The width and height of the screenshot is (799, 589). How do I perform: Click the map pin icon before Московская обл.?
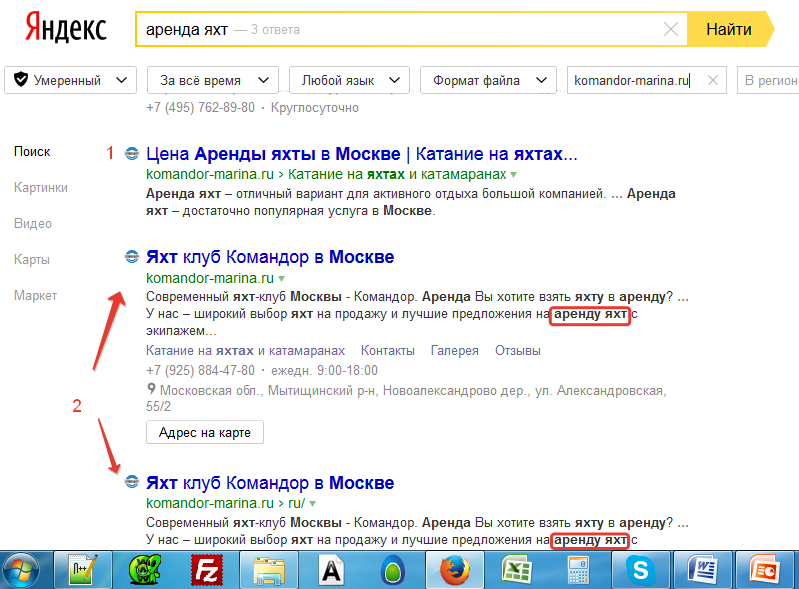[x=151, y=389]
